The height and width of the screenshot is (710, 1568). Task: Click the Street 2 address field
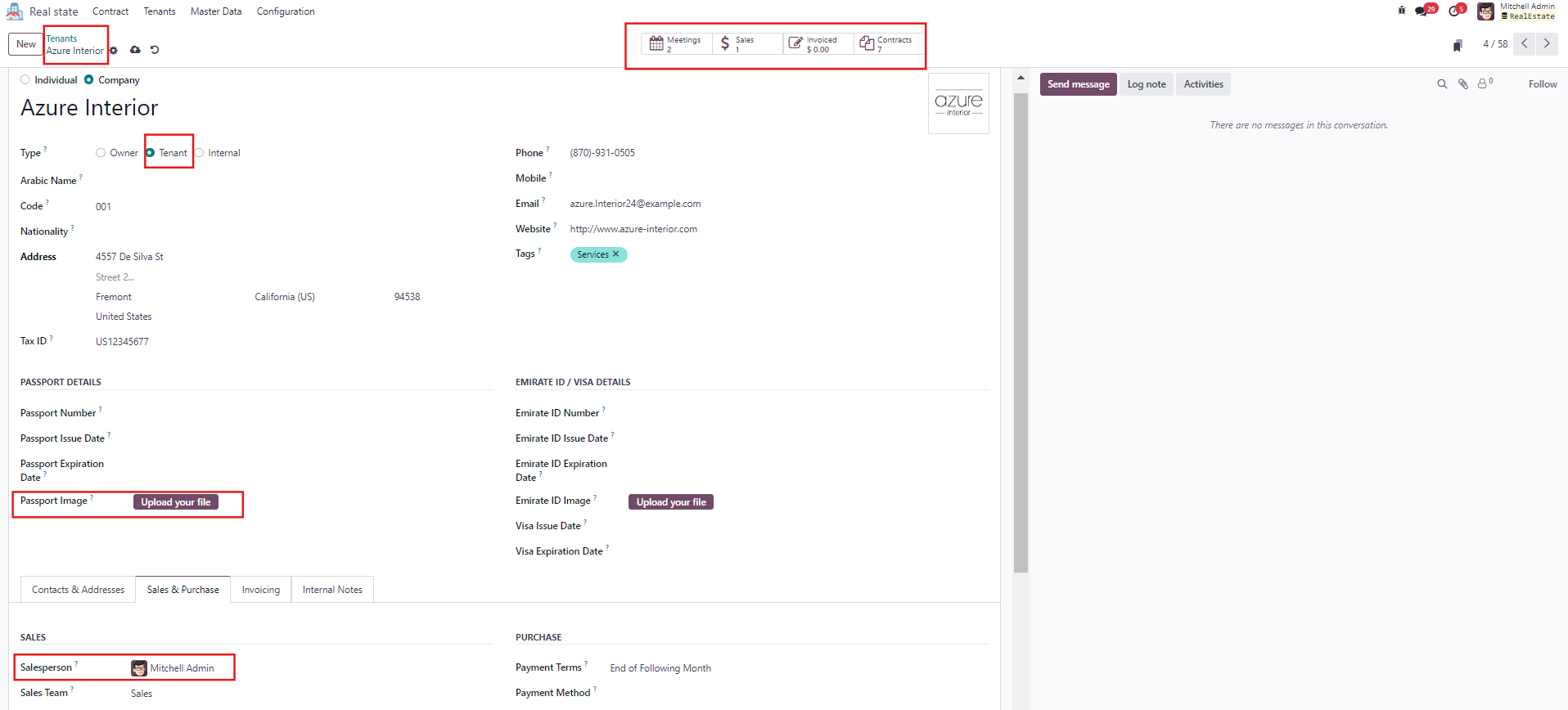tap(295, 277)
